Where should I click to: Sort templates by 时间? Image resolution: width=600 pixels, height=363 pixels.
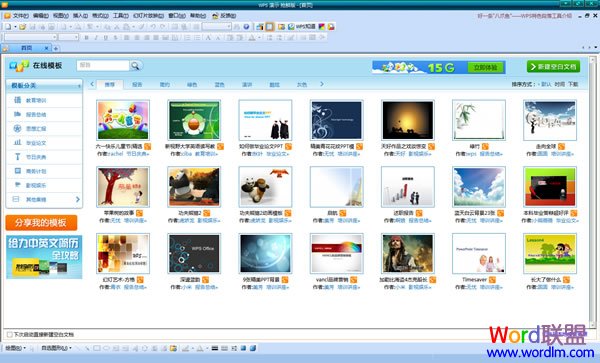(x=559, y=84)
